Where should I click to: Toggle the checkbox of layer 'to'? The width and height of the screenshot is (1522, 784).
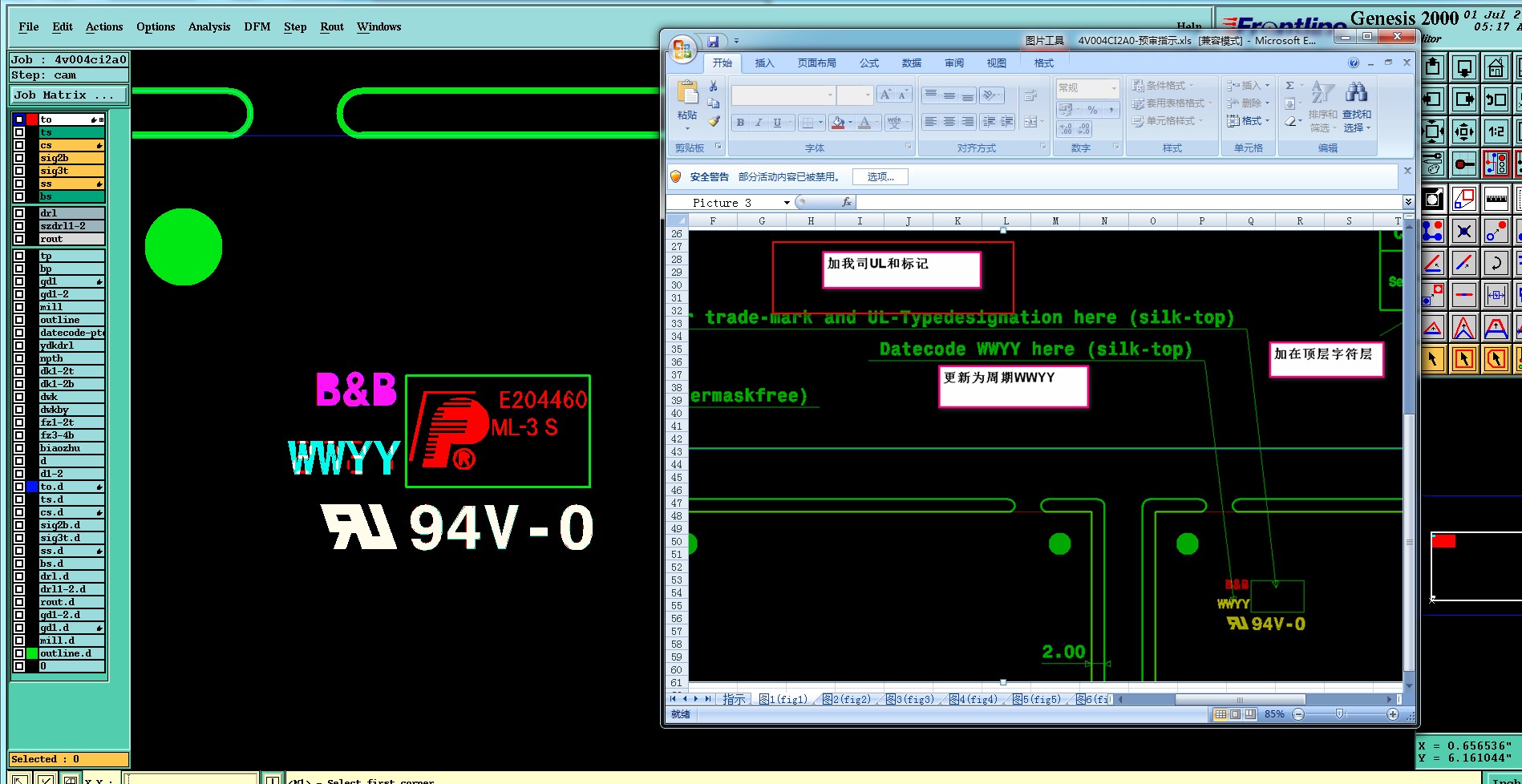click(x=19, y=119)
